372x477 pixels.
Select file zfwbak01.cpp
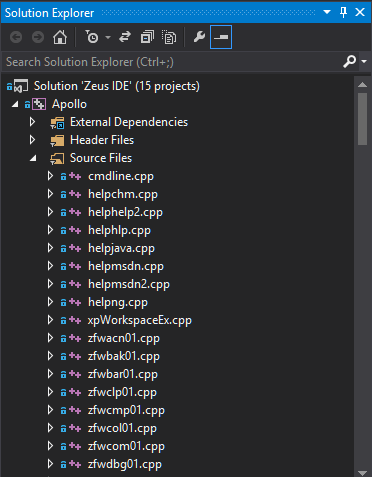124,356
